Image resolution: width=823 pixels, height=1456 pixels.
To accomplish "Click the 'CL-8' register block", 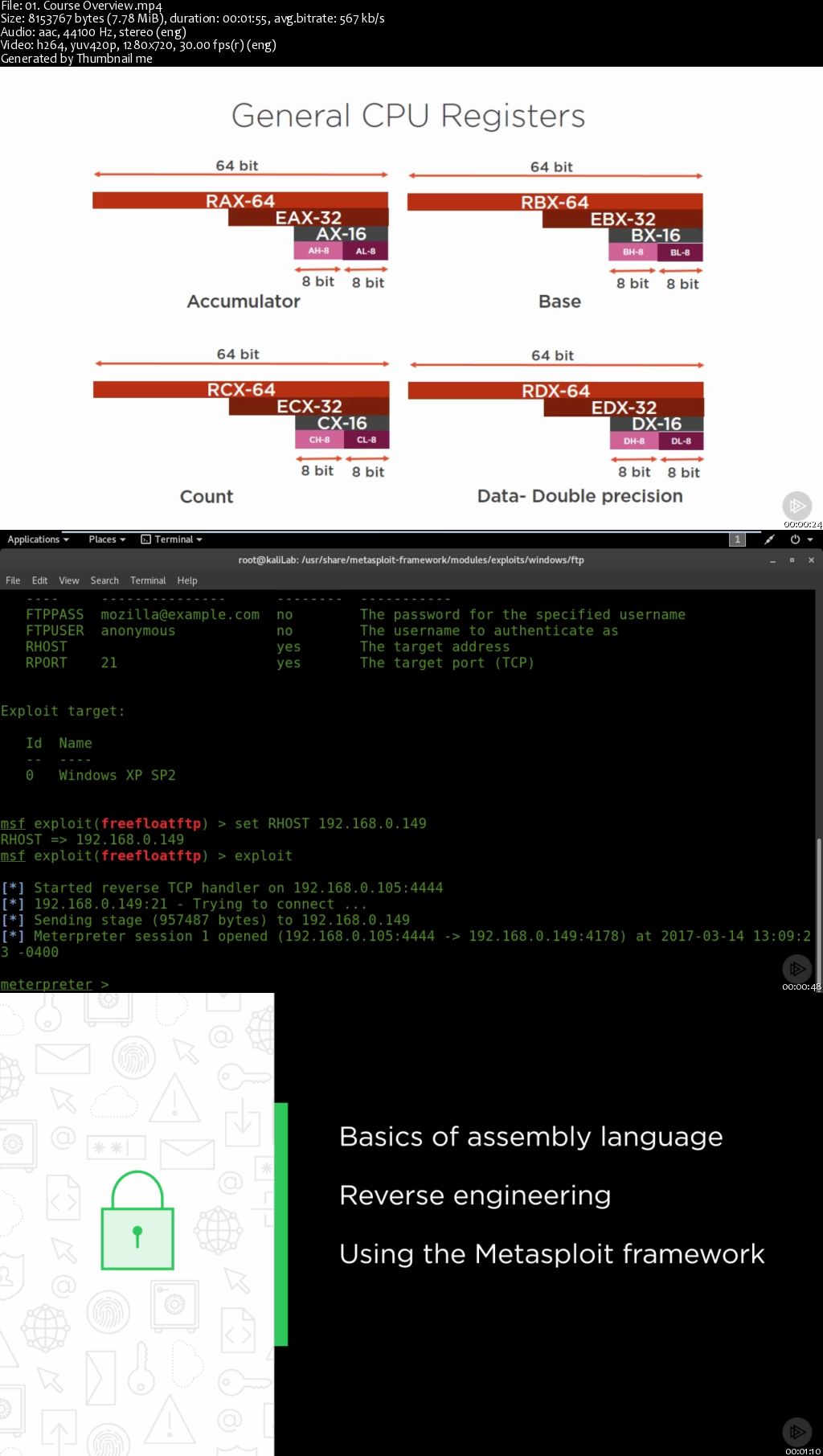I will (x=366, y=440).
